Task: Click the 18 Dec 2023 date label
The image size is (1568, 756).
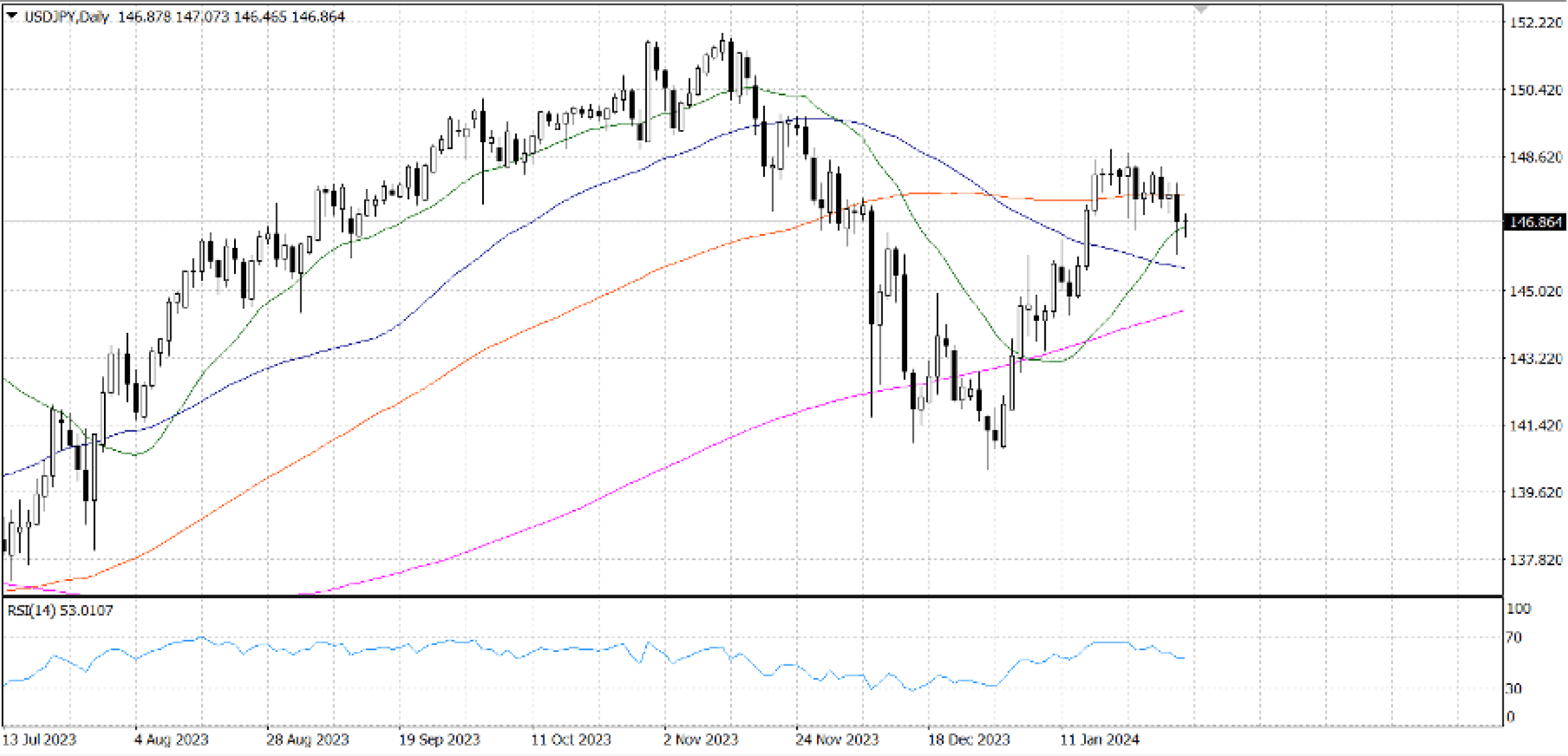Action: click(x=969, y=740)
